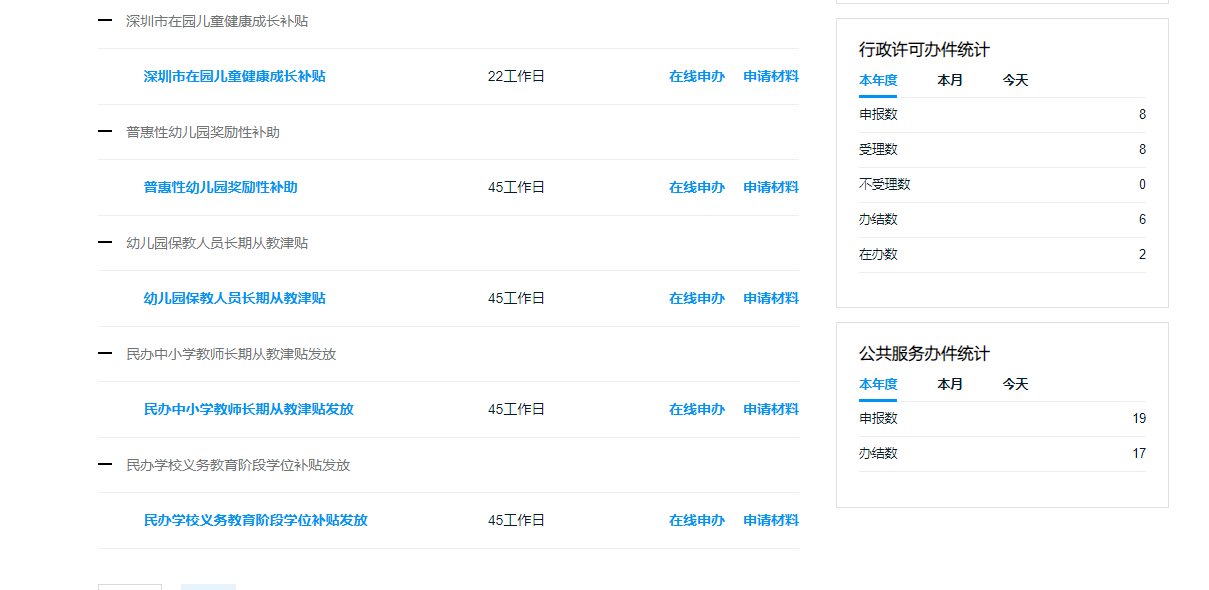Open 民办学校义务教育阶段学位补贴发放 service link
Viewport: 1209px width, 590px height.
[x=255, y=521]
